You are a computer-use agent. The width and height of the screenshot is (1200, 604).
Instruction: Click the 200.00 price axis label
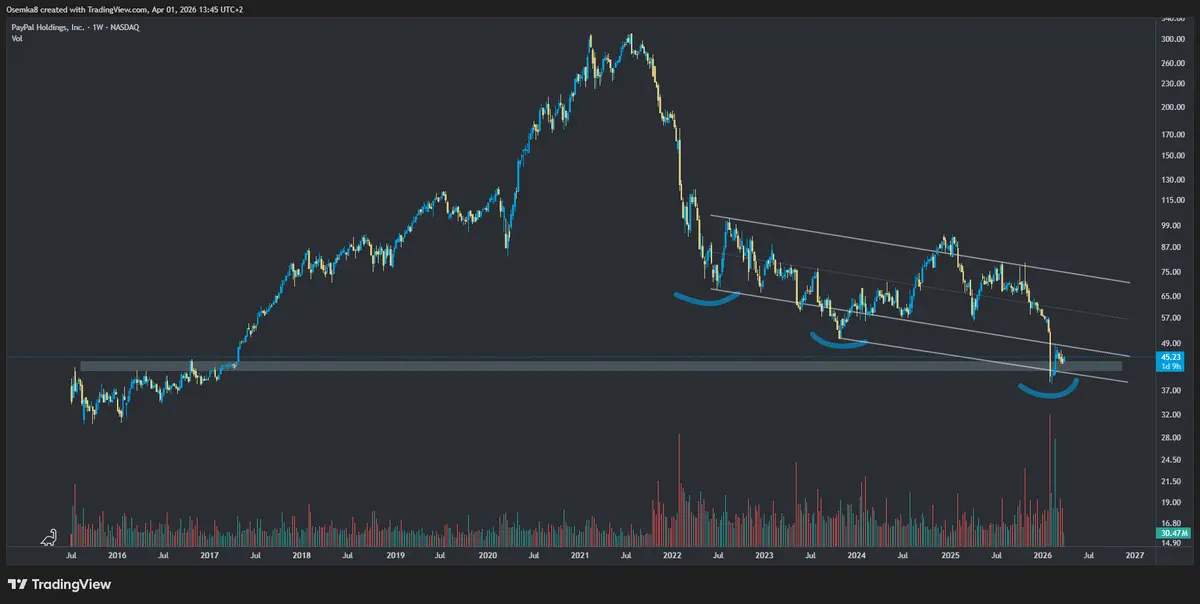pyautogui.click(x=1172, y=107)
